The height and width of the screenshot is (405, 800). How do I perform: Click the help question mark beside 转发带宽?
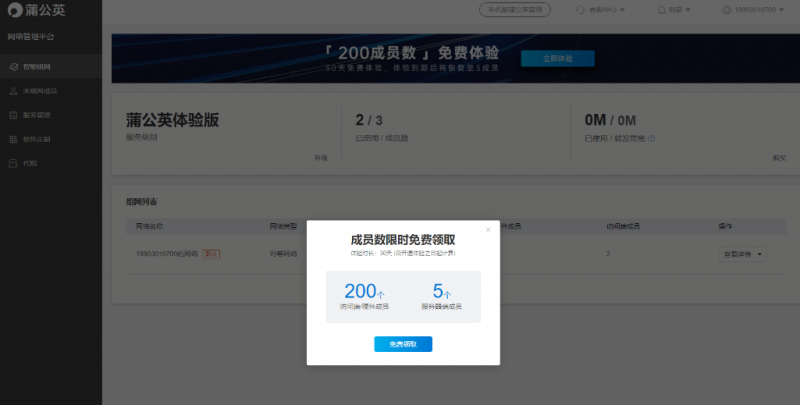click(651, 138)
